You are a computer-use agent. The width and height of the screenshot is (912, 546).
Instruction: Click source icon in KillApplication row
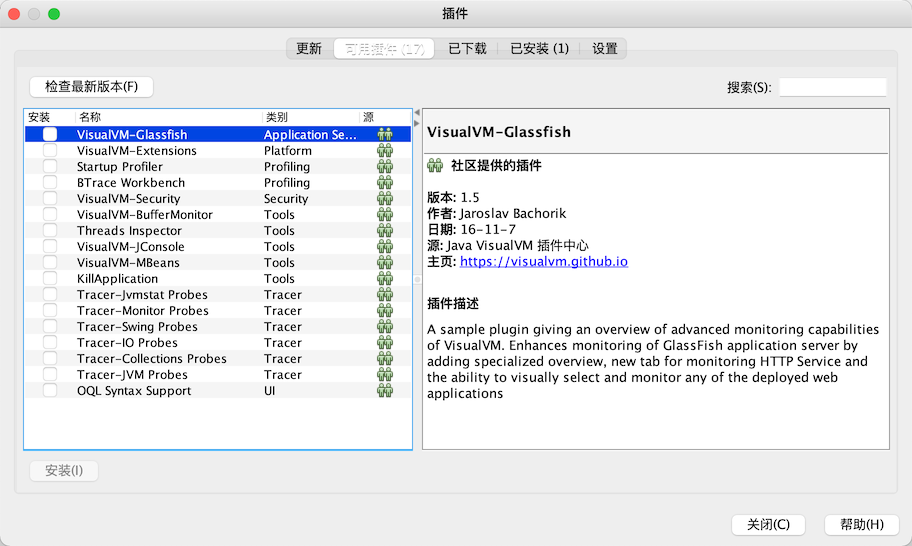point(384,279)
